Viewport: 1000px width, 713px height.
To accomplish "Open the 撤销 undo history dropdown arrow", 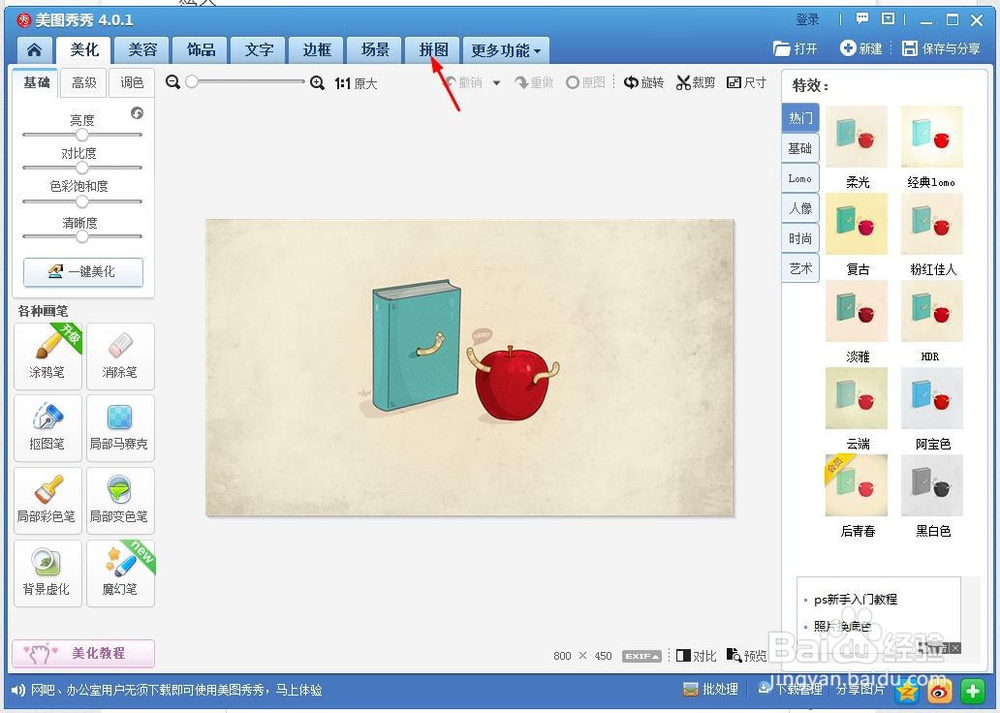I will click(x=497, y=83).
